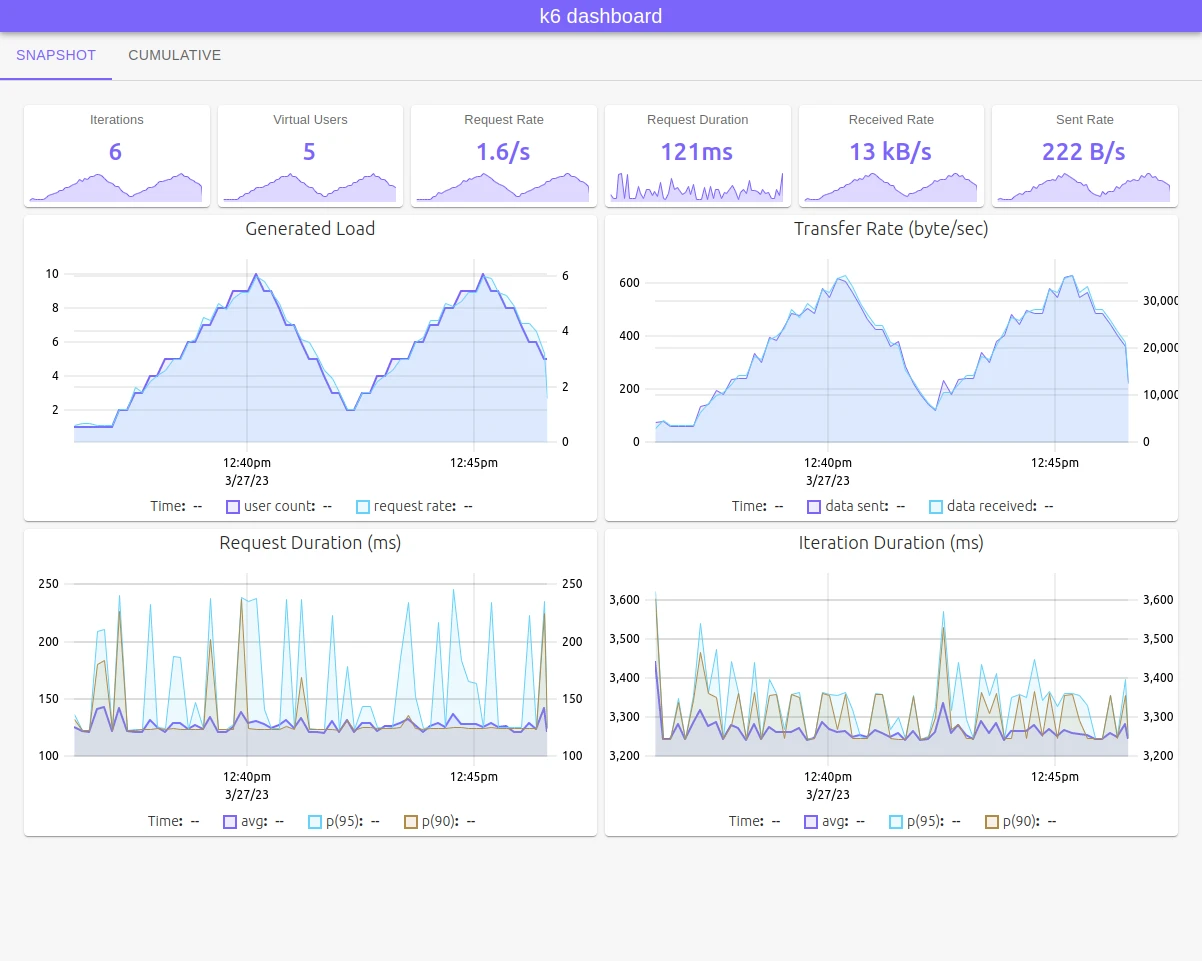Click the k6 dashboard title
The image size is (1202, 961).
[601, 16]
